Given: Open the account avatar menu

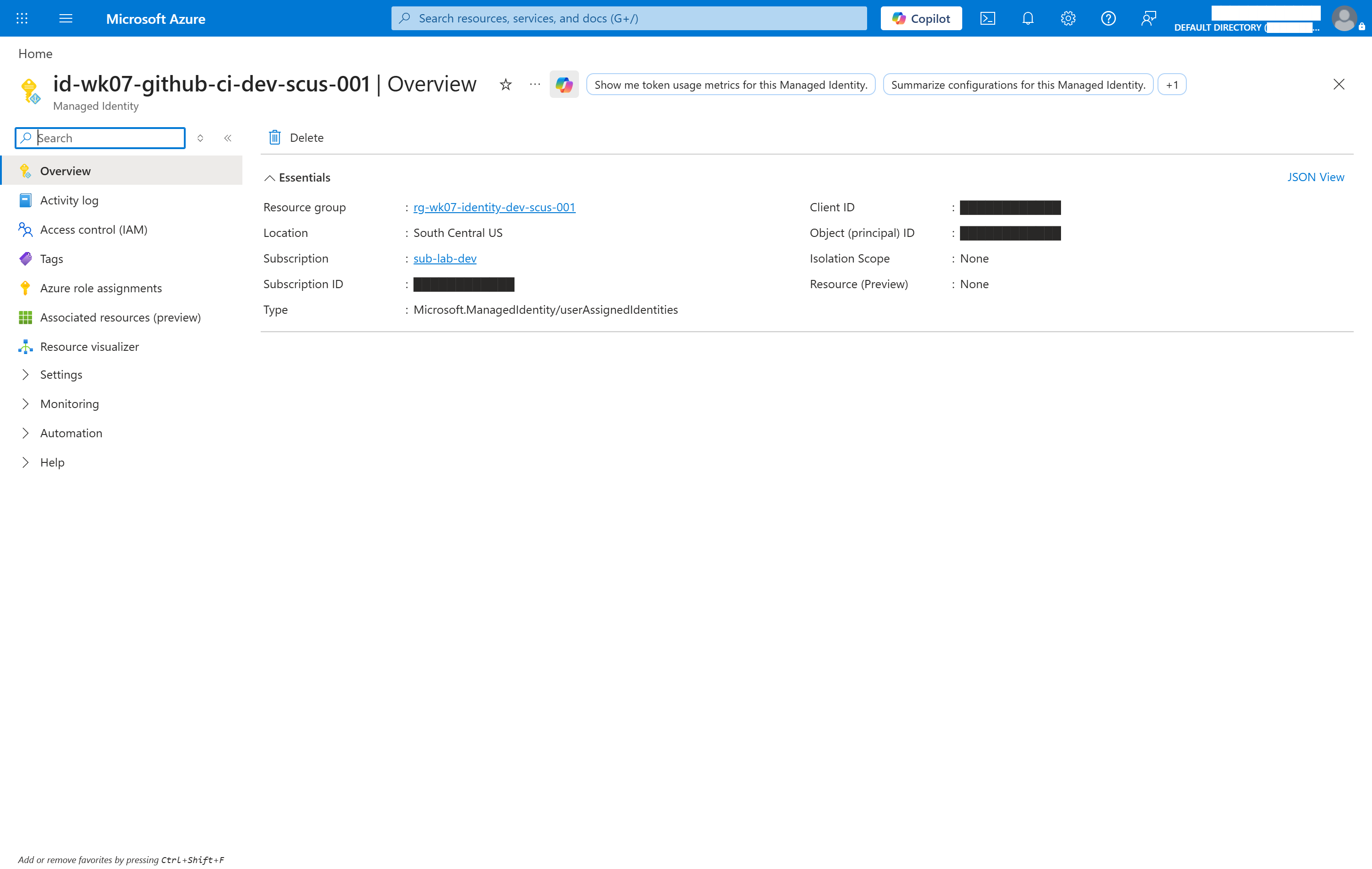Looking at the screenshot, I should coord(1344,18).
